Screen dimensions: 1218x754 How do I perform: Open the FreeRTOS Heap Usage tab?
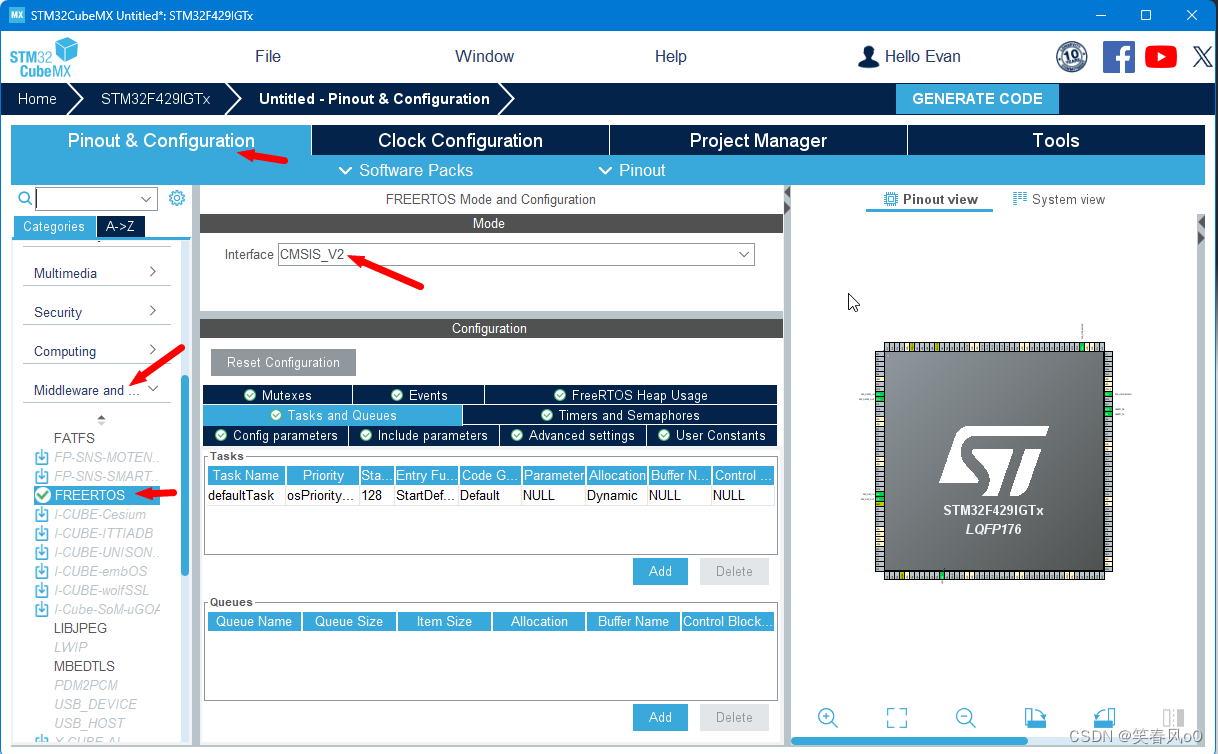(630, 395)
